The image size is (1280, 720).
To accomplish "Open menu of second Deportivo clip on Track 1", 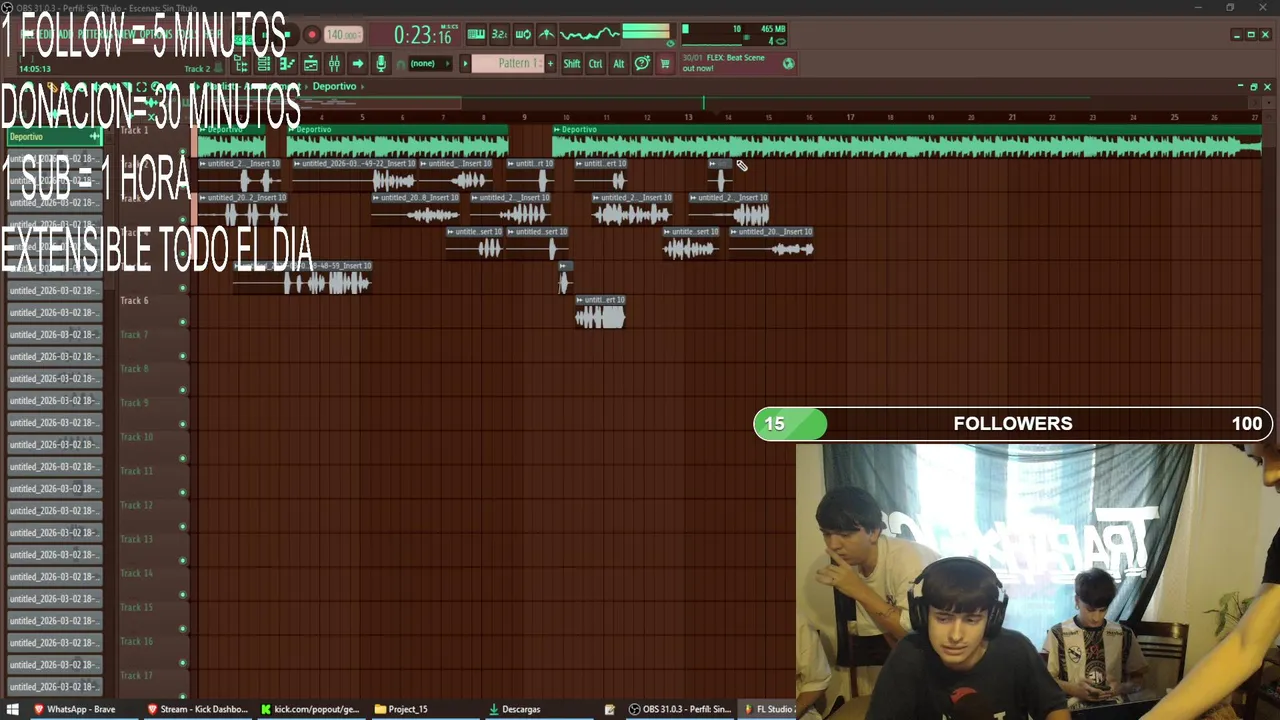I will (292, 129).
